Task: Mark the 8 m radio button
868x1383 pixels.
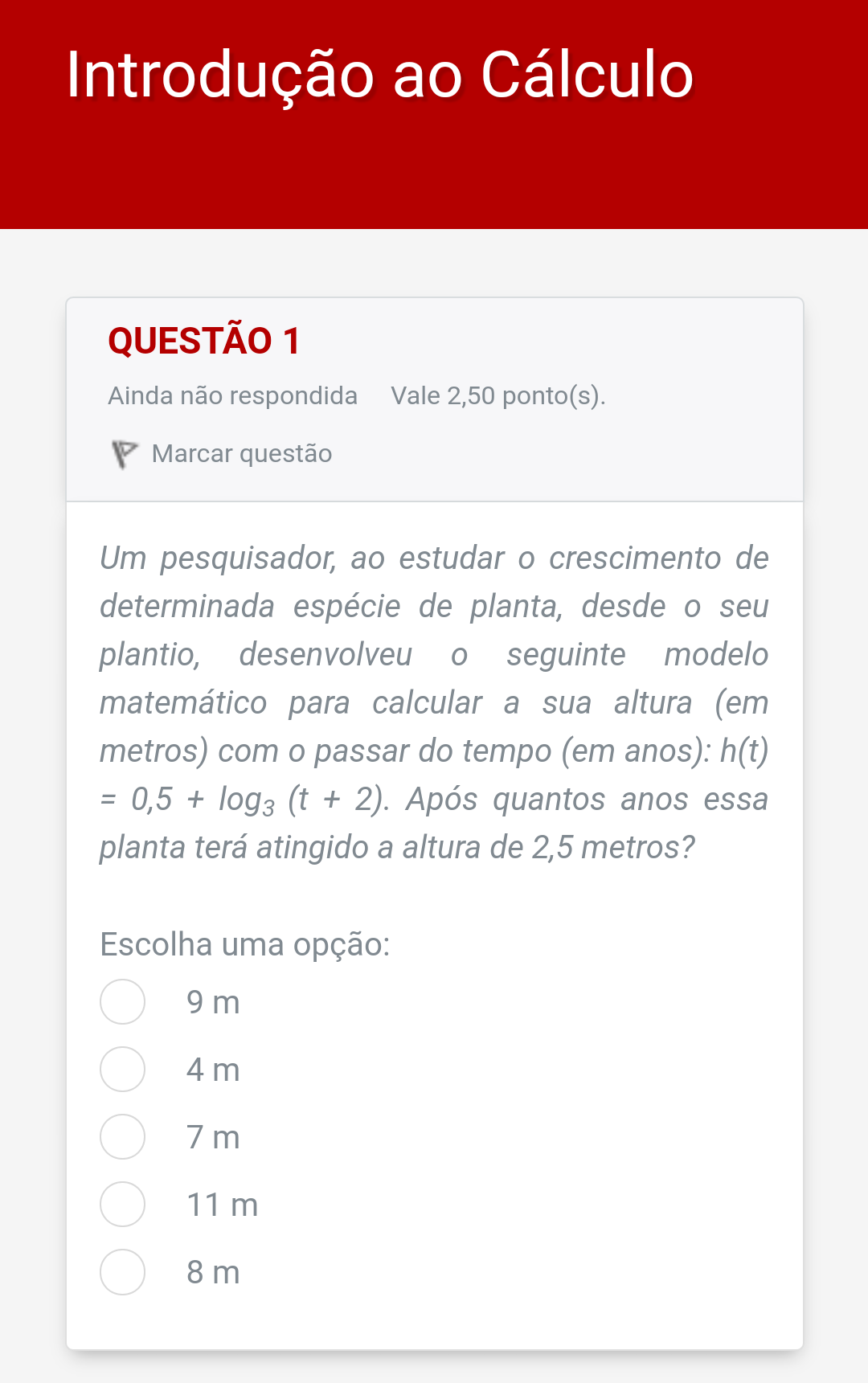Action: click(122, 1272)
